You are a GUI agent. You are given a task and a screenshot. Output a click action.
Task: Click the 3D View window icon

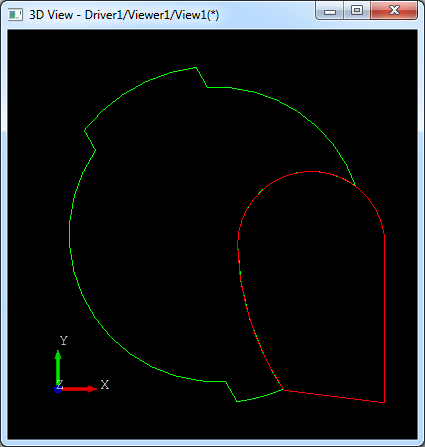(15, 15)
